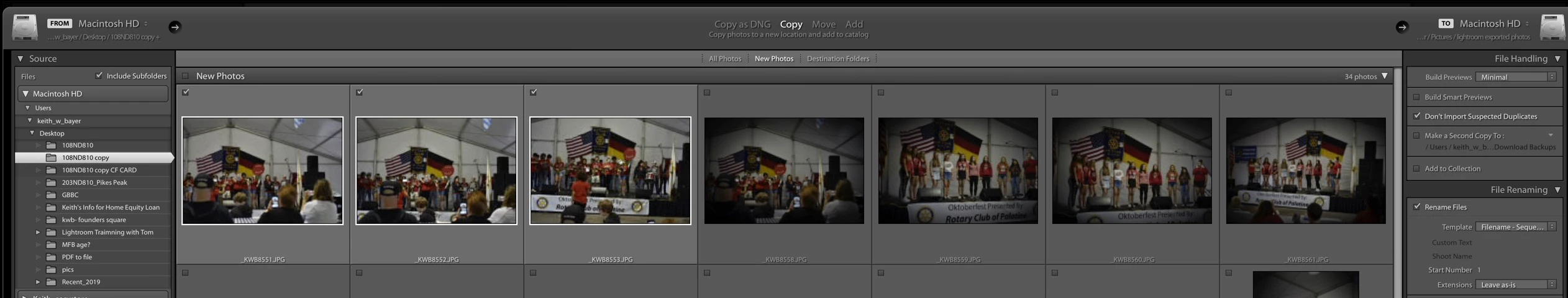This screenshot has height=298, width=1568.
Task: Choose Add import mode
Action: pos(854,24)
